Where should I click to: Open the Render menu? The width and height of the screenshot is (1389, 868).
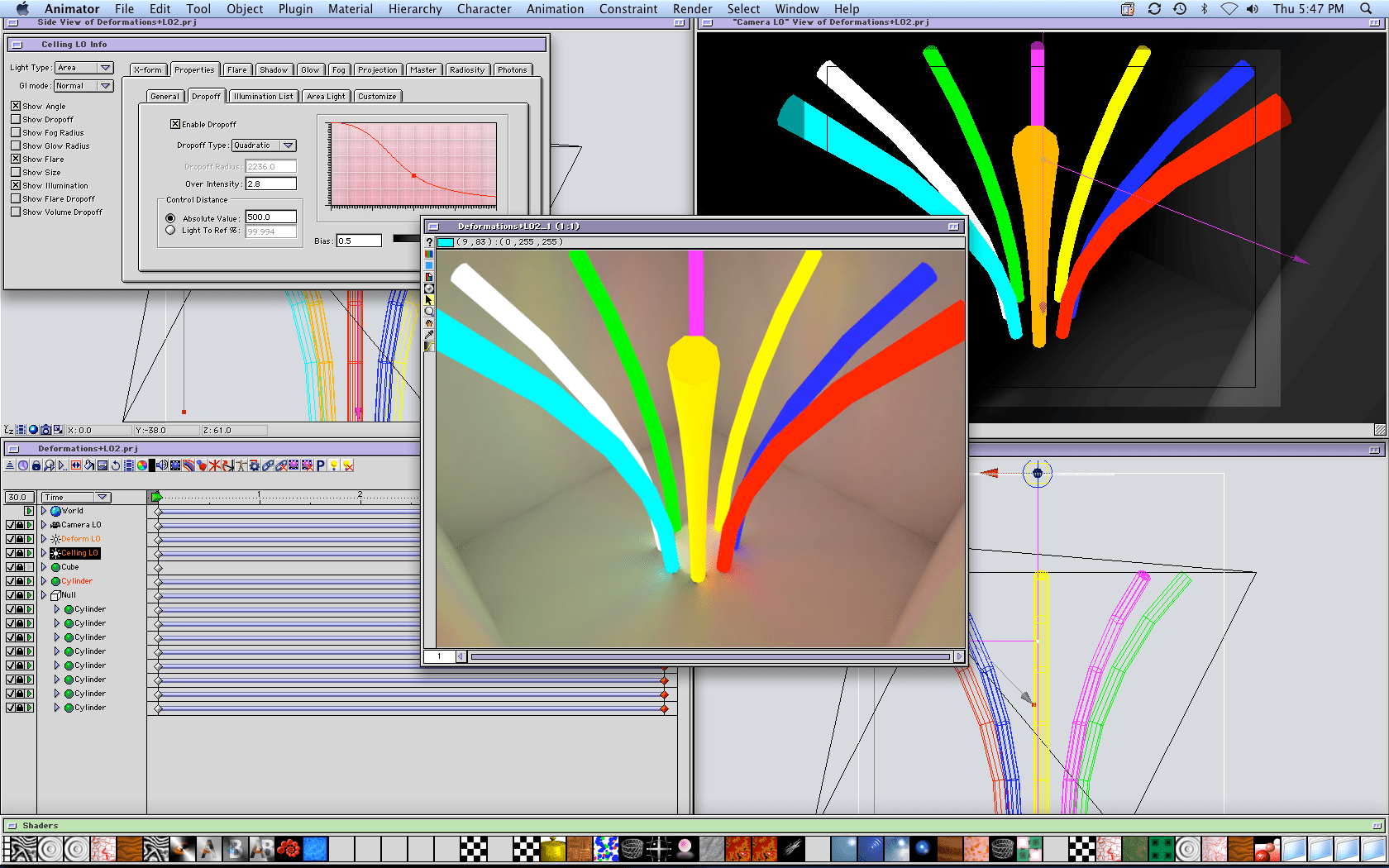click(692, 9)
